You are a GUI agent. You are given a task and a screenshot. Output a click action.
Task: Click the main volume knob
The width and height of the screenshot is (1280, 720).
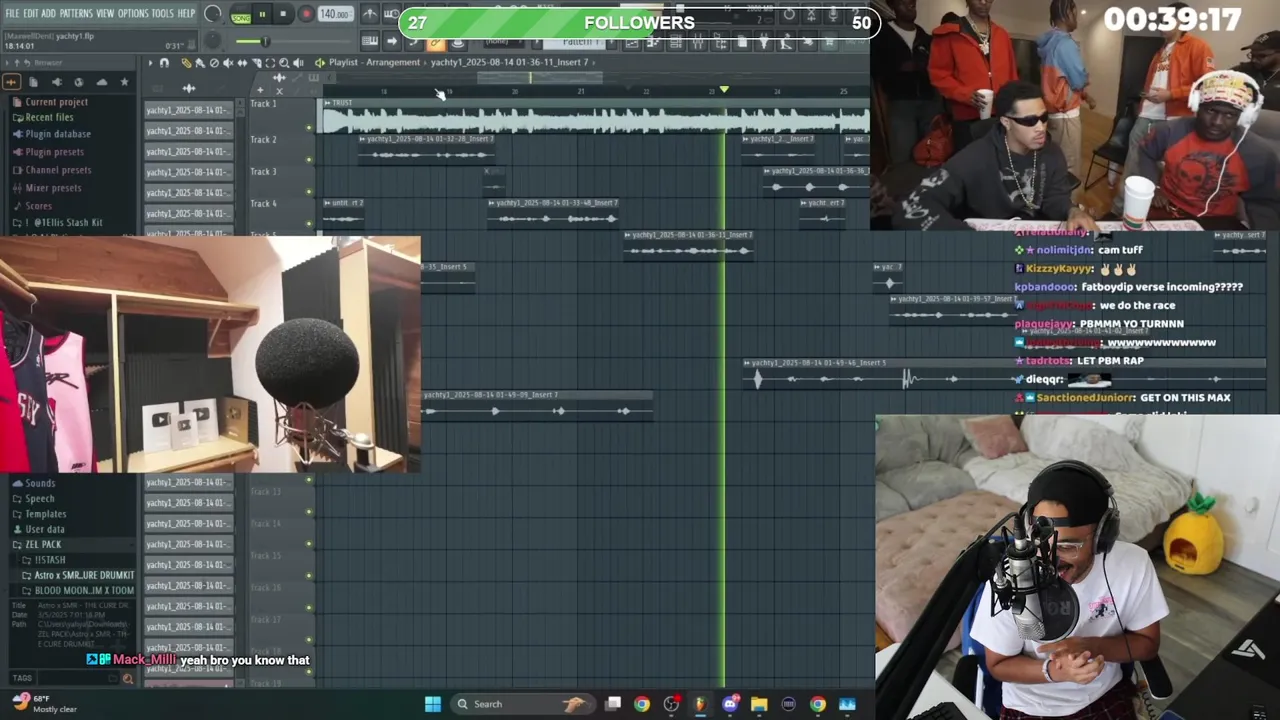pyautogui.click(x=212, y=13)
